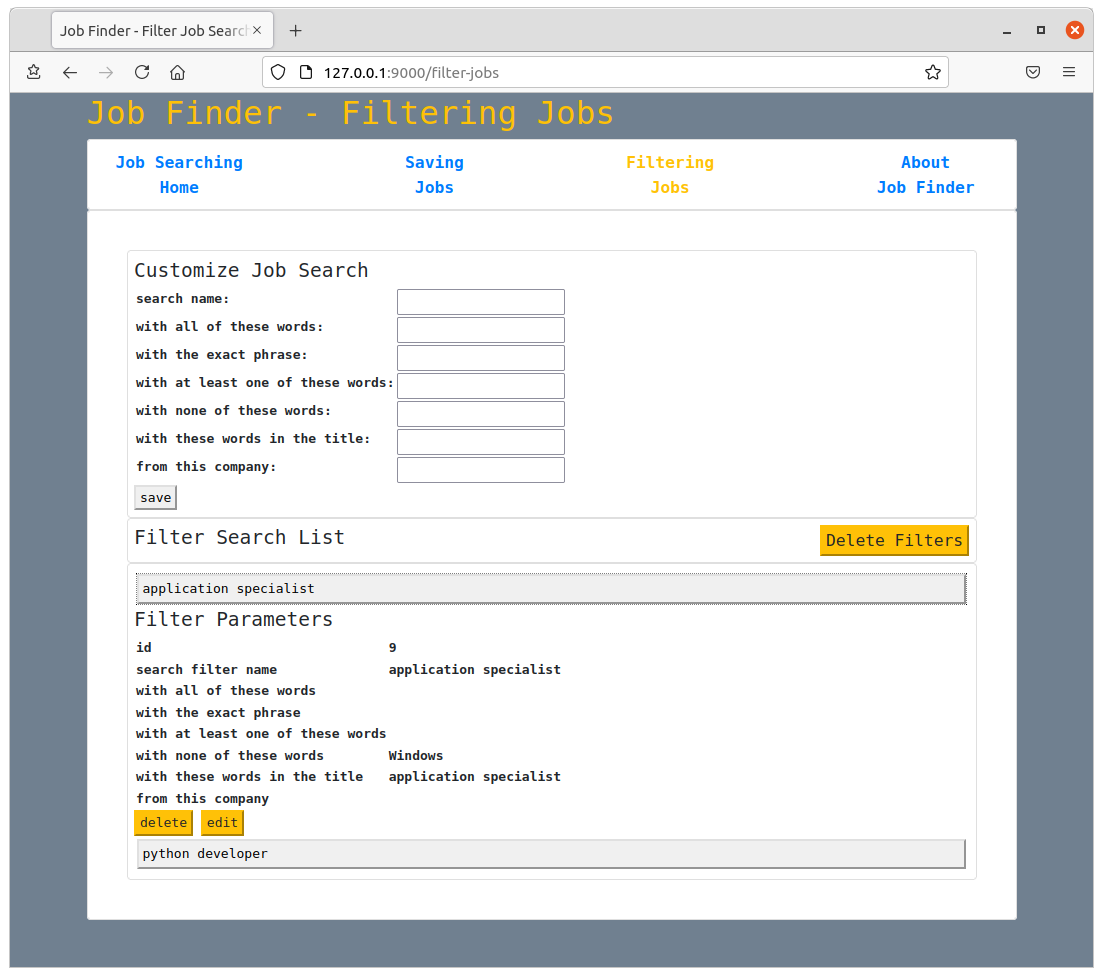Screen dimensions: 1103x977
Task: Click the back arrow in the browser toolbar
Action: click(x=70, y=72)
